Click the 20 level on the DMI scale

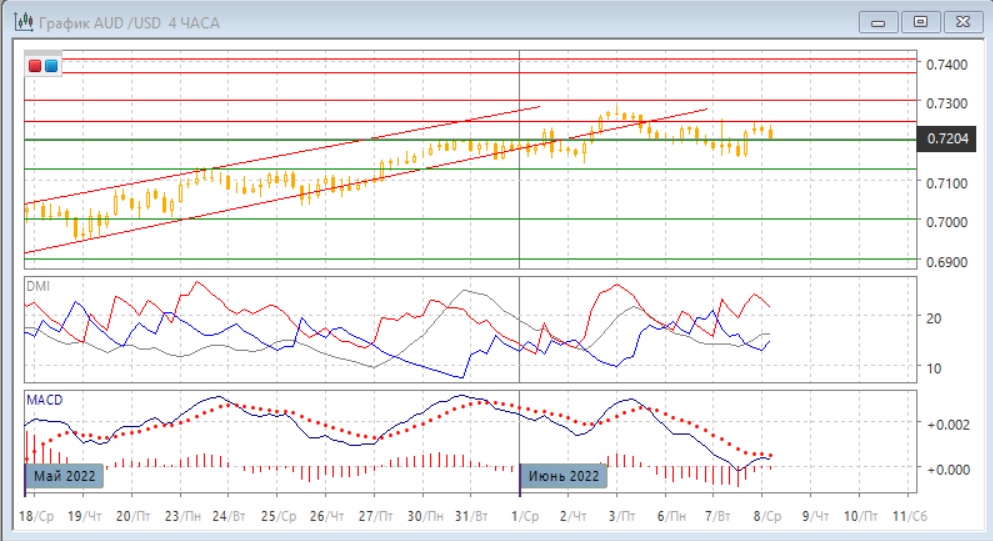coord(935,319)
